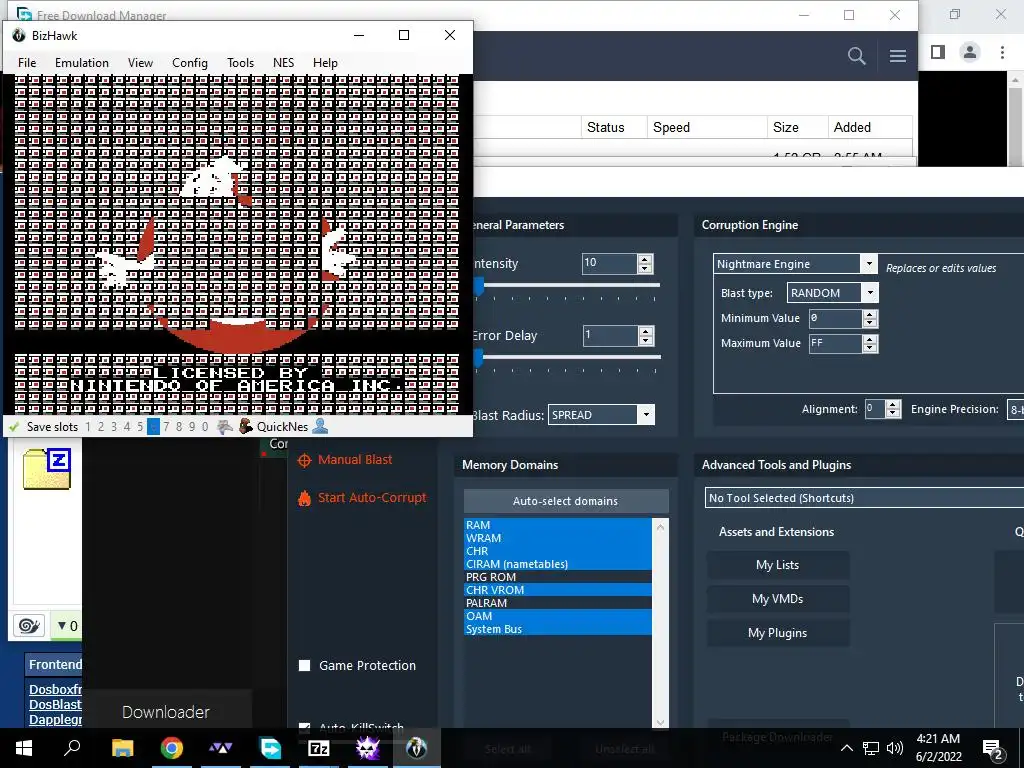Open the Blast type RANDOM dropdown
This screenshot has height=768, width=1024.
[870, 293]
